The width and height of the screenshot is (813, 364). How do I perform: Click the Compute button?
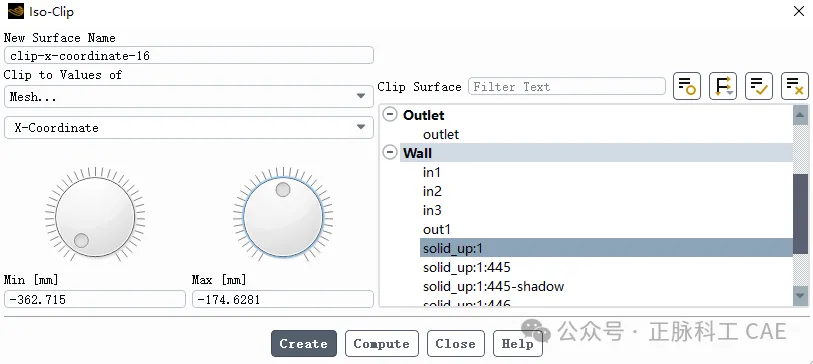tap(382, 343)
